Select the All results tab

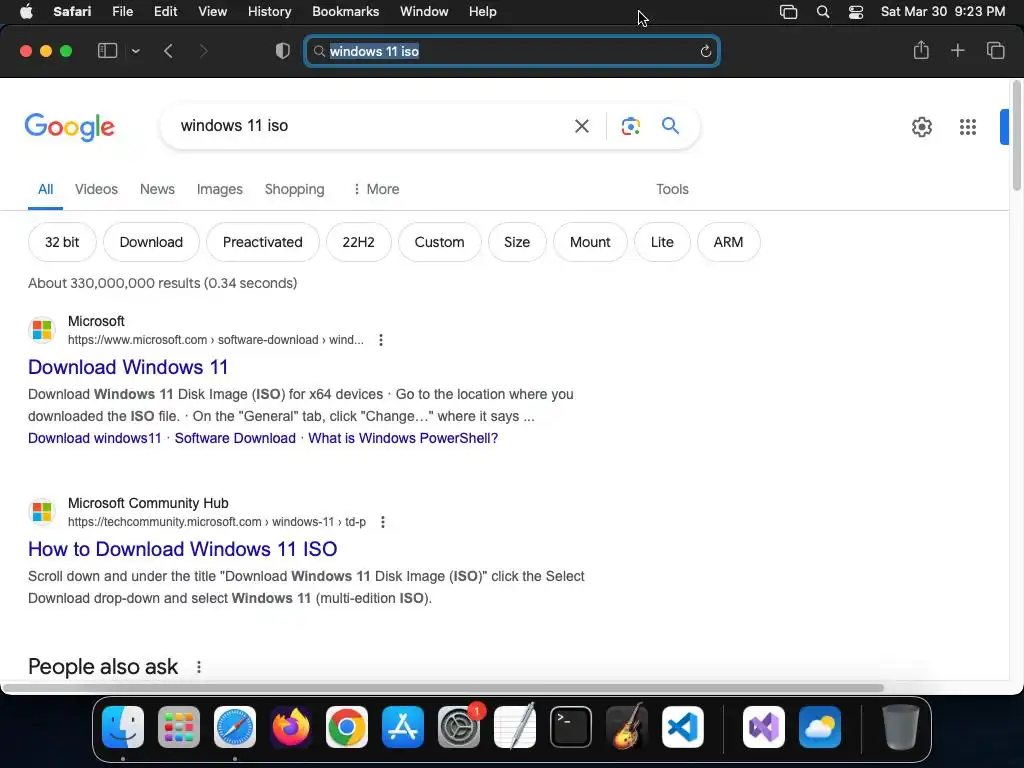coord(45,189)
